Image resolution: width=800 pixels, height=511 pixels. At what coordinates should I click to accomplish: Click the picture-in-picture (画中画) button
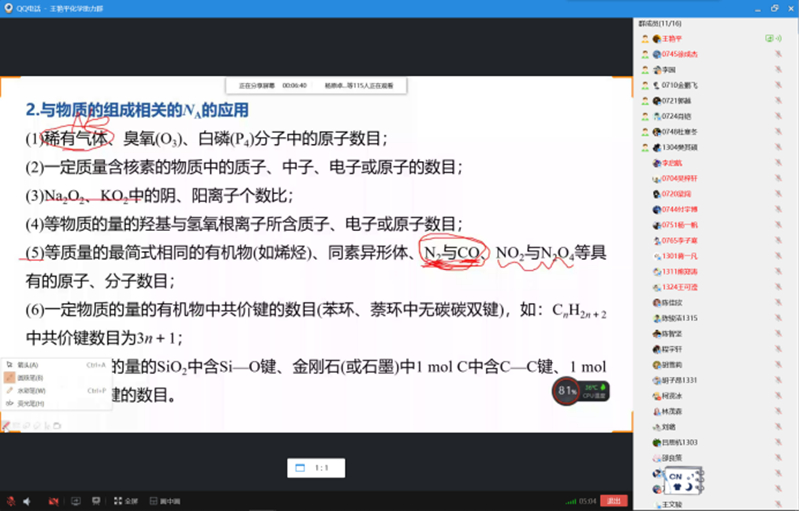click(x=164, y=500)
